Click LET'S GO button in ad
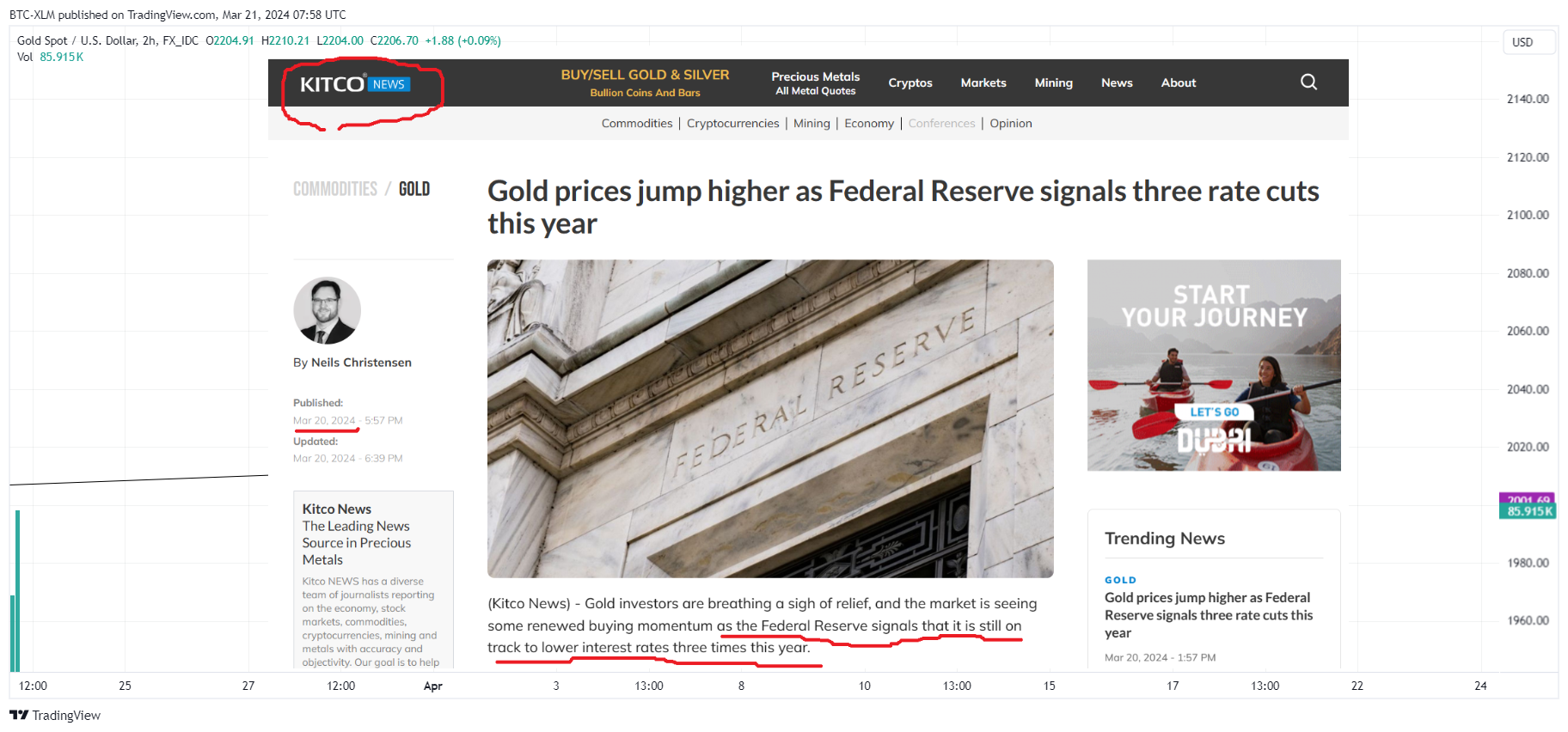Viewport: 1568px width, 732px height. [x=1214, y=412]
